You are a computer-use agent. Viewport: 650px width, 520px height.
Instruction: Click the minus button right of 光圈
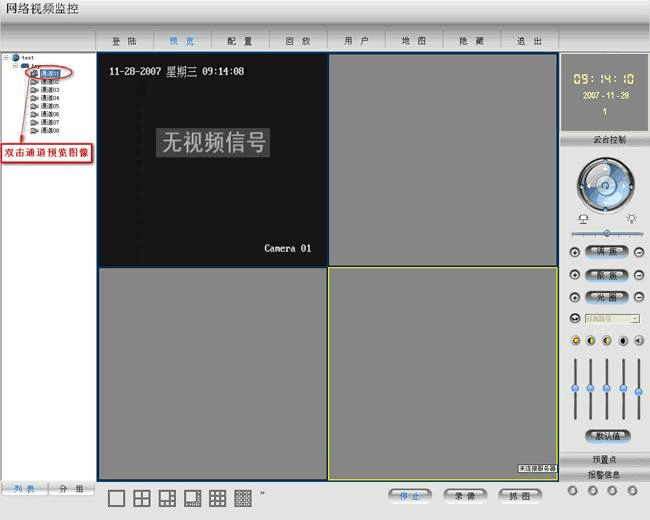[x=639, y=297]
